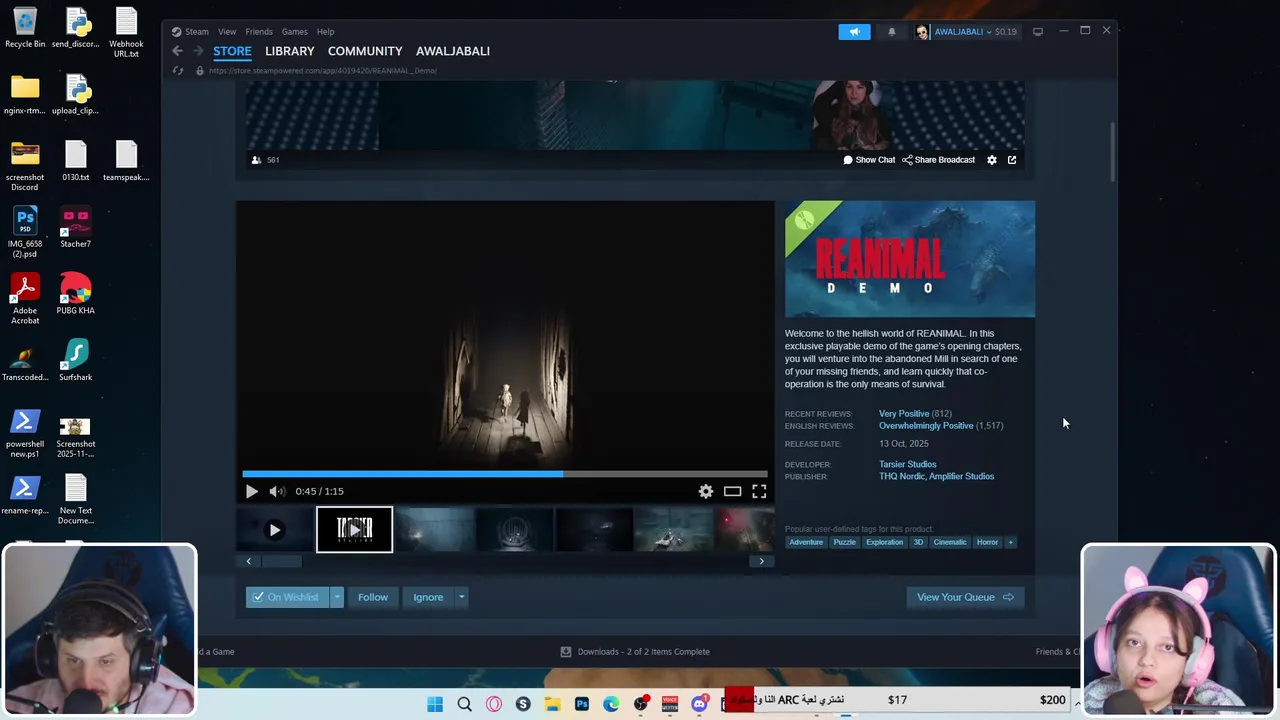
Task: Open the AWALJABALI profile tab
Action: coord(453,51)
